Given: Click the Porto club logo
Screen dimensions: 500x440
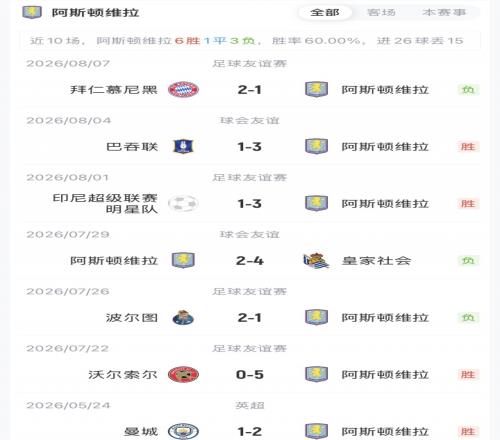Looking at the screenshot, I should point(183,317).
